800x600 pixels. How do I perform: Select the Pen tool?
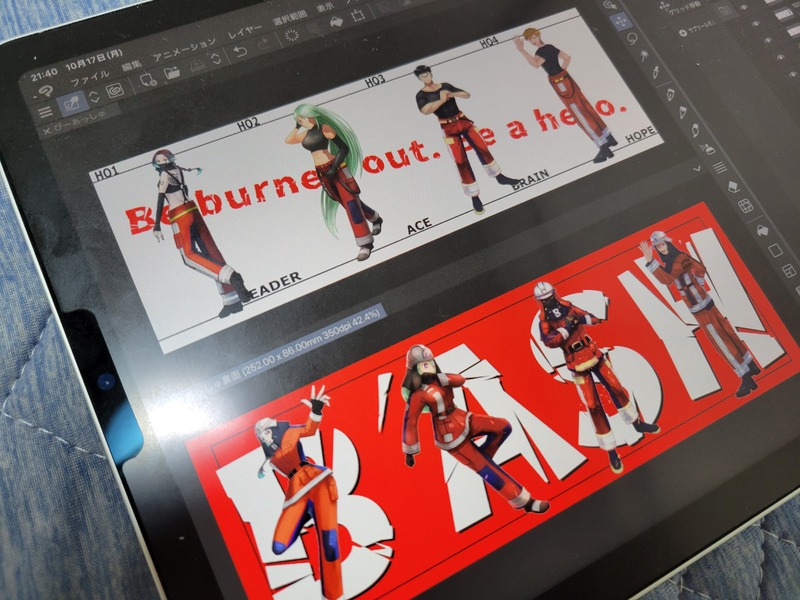click(670, 94)
